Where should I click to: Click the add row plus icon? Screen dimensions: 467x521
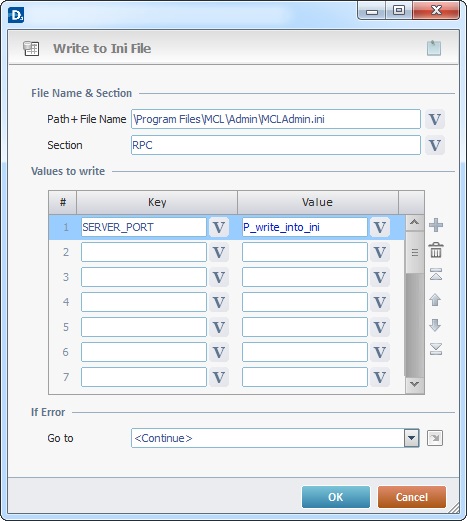point(436,225)
